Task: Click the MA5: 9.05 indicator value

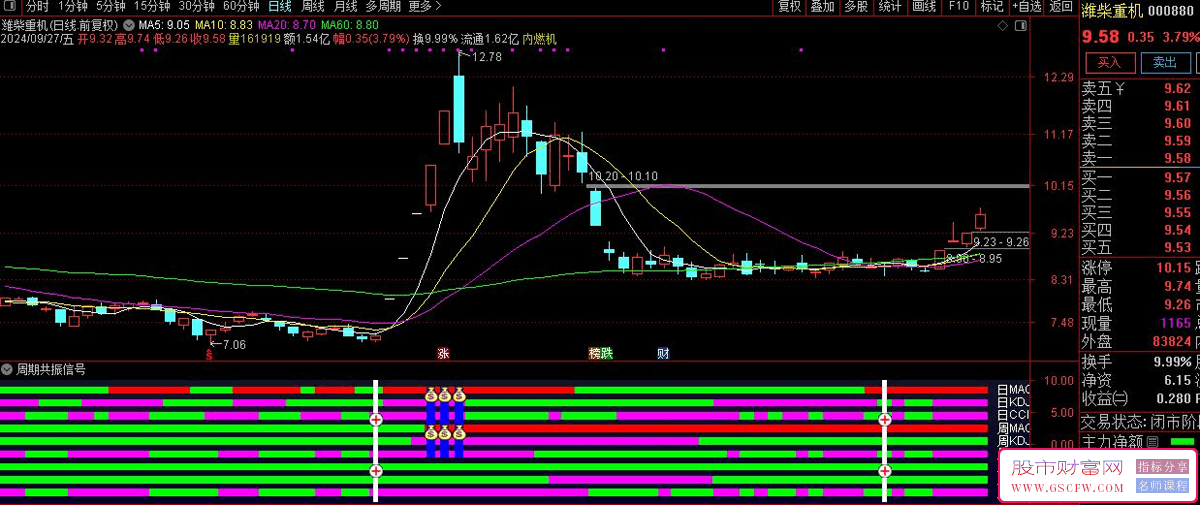Action: pyautogui.click(x=164, y=24)
